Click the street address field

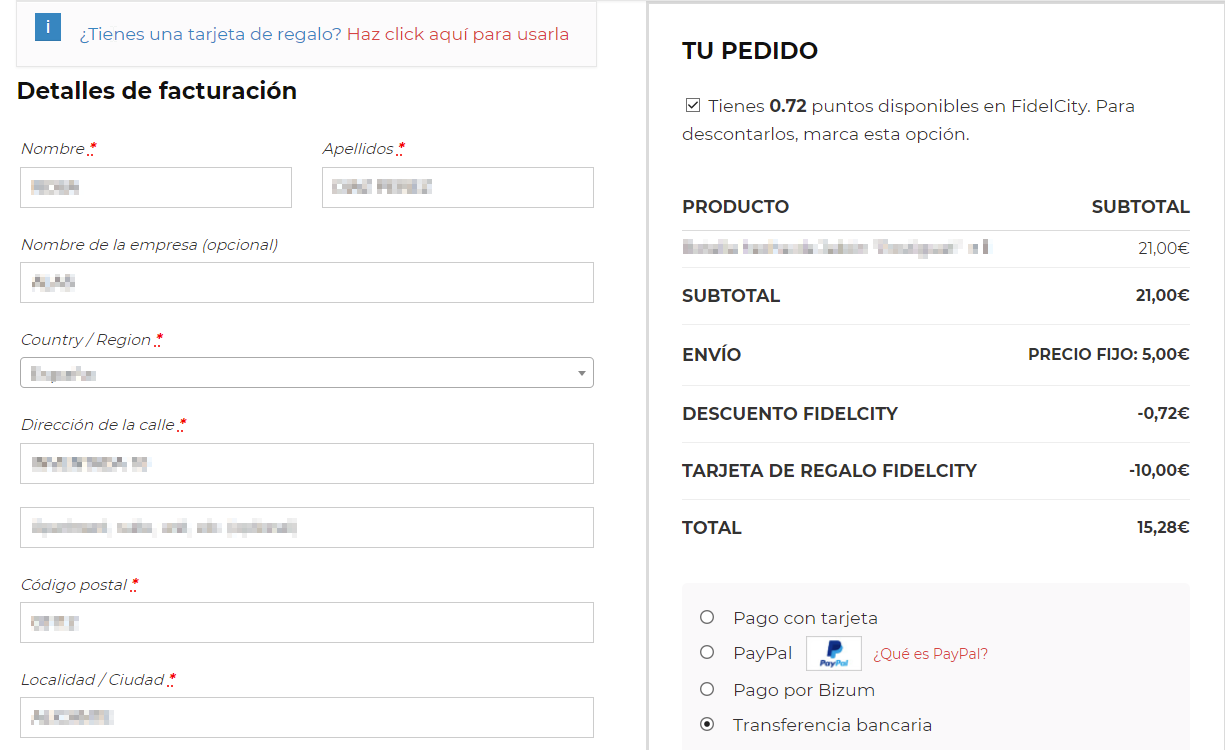pyautogui.click(x=306, y=463)
